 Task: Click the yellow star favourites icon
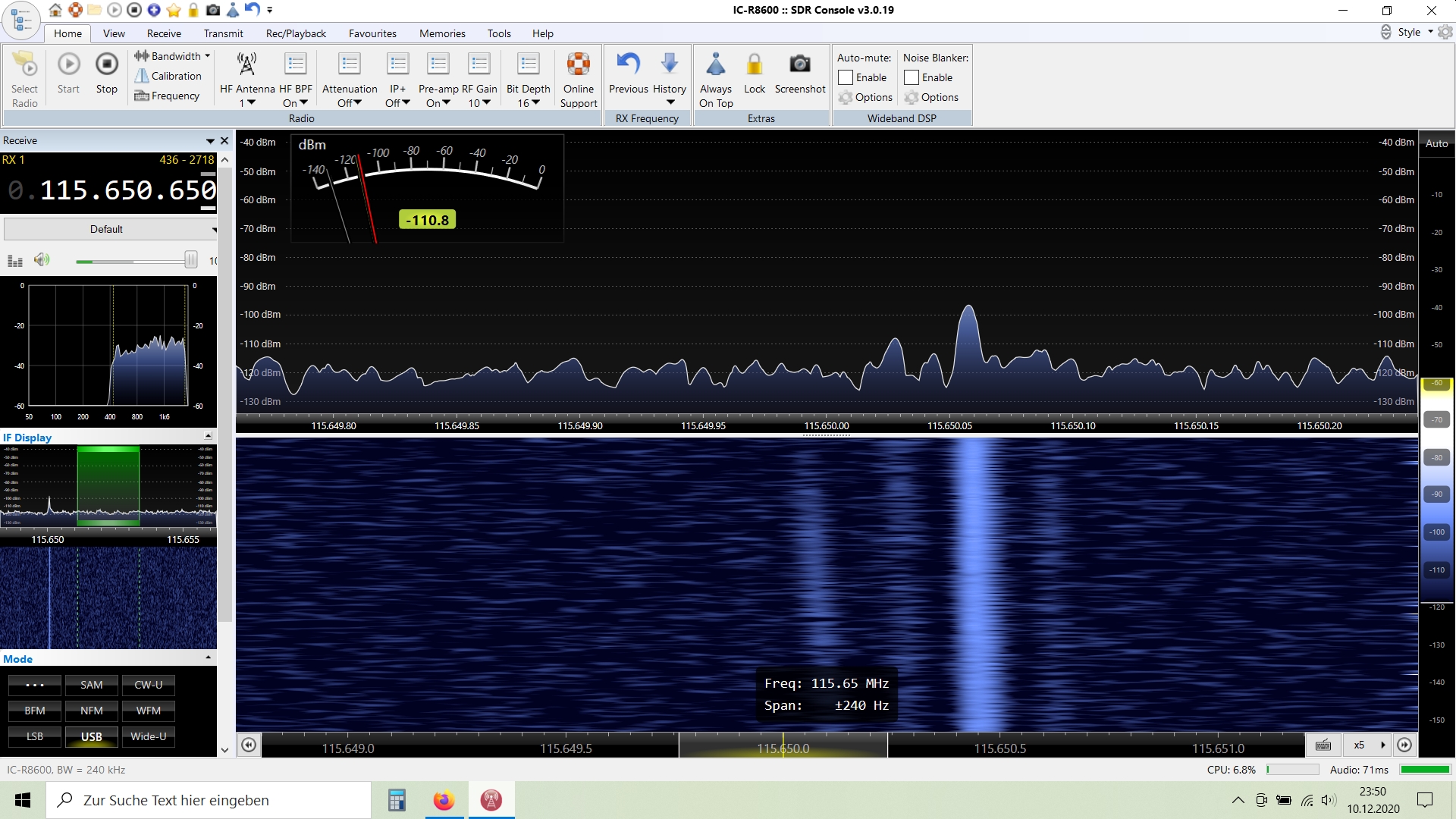coord(174,10)
